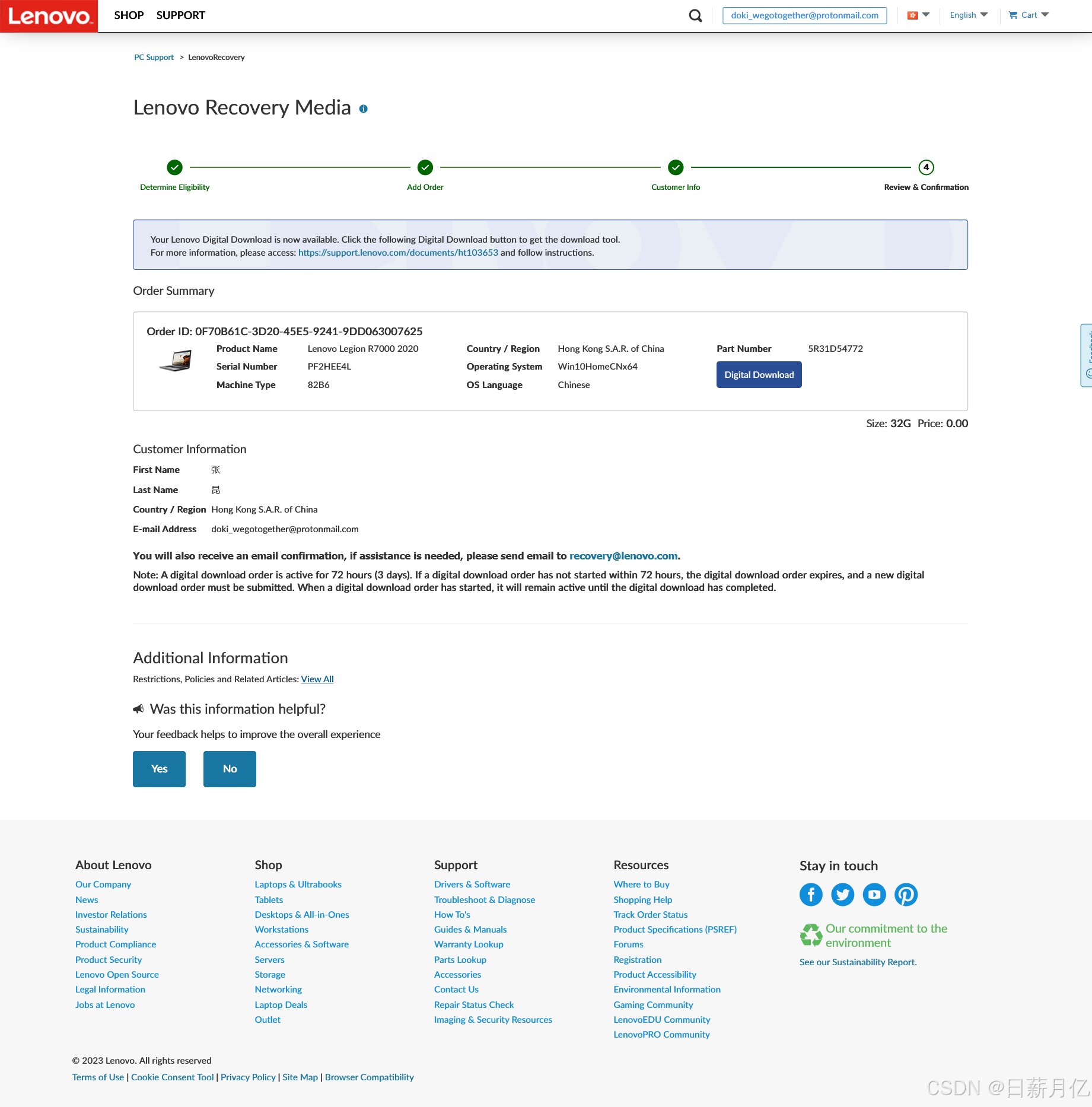Answer No to helpful feedback
Image resolution: width=1092 pixels, height=1107 pixels.
[230, 769]
